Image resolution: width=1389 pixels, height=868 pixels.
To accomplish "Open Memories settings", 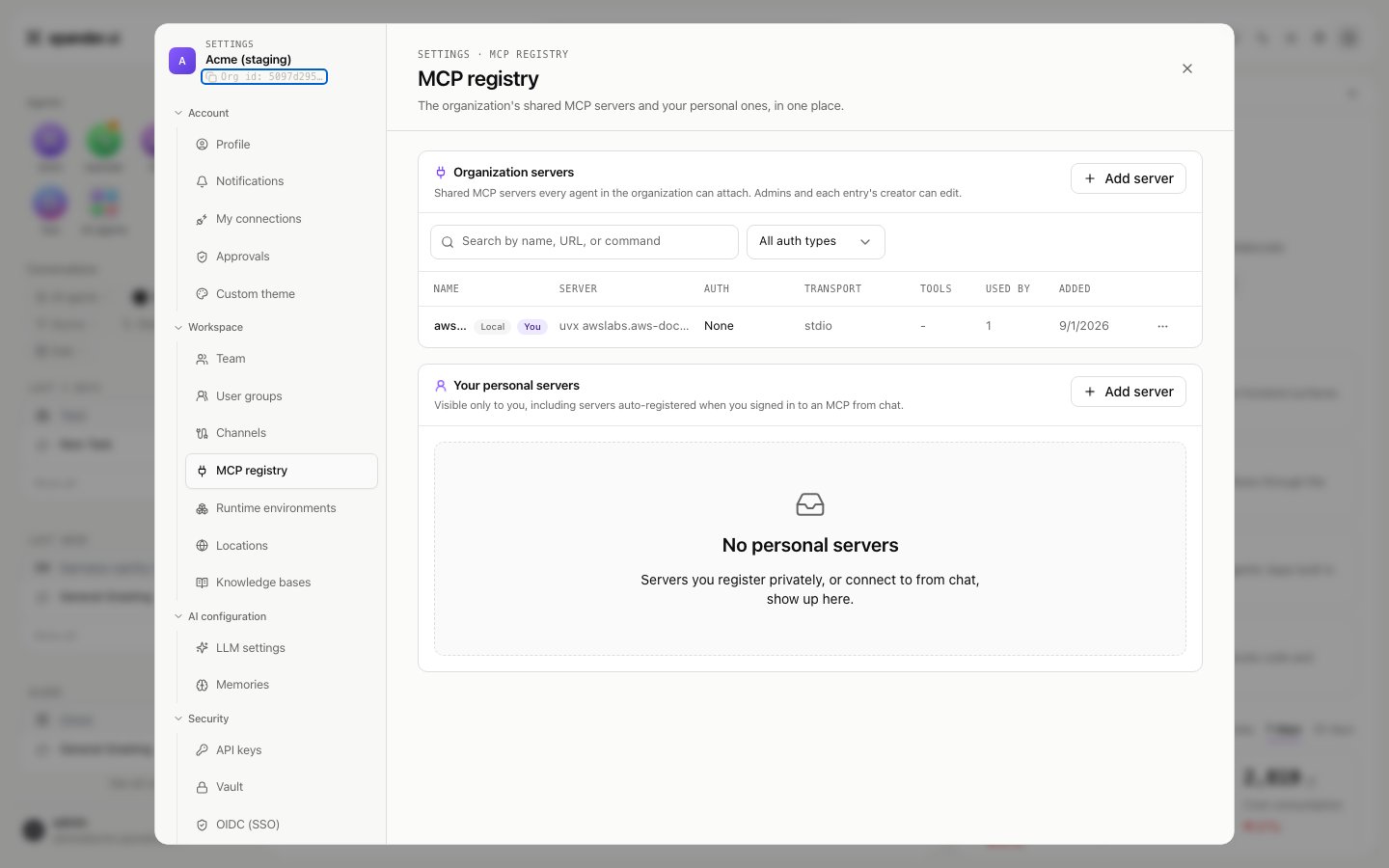I will [x=281, y=685].
